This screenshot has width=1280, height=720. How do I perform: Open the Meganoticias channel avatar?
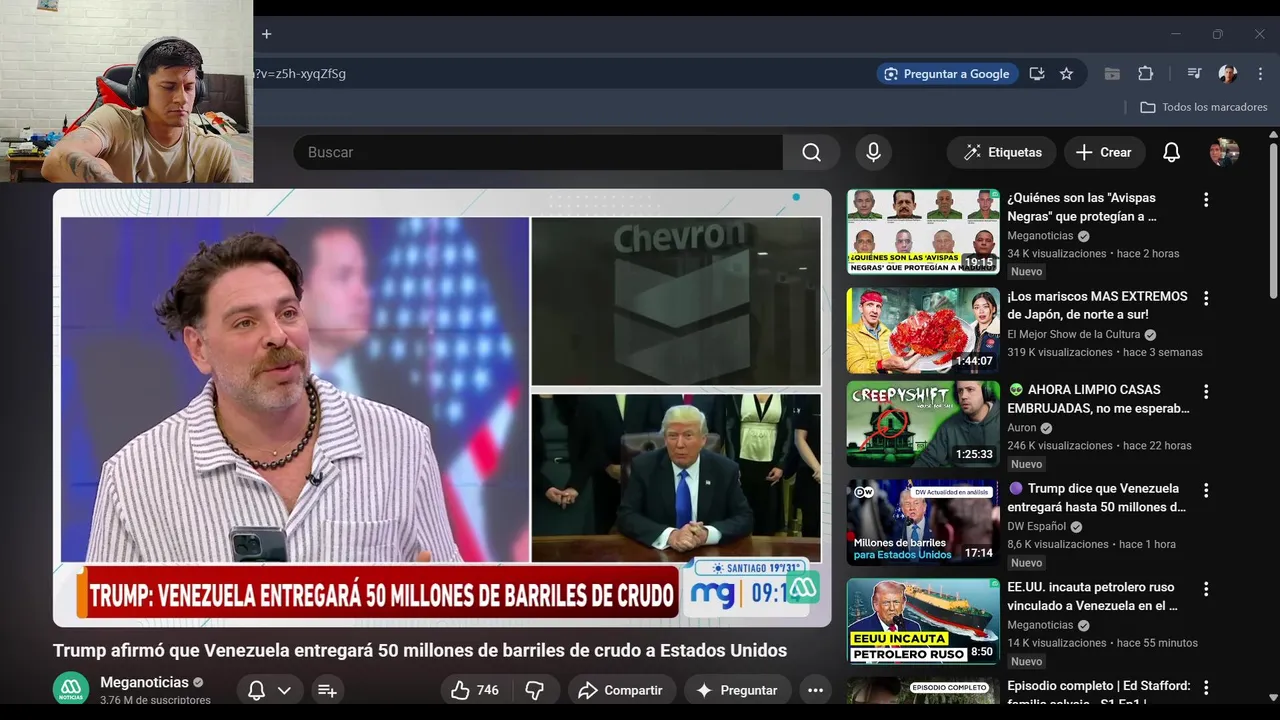(x=71, y=689)
